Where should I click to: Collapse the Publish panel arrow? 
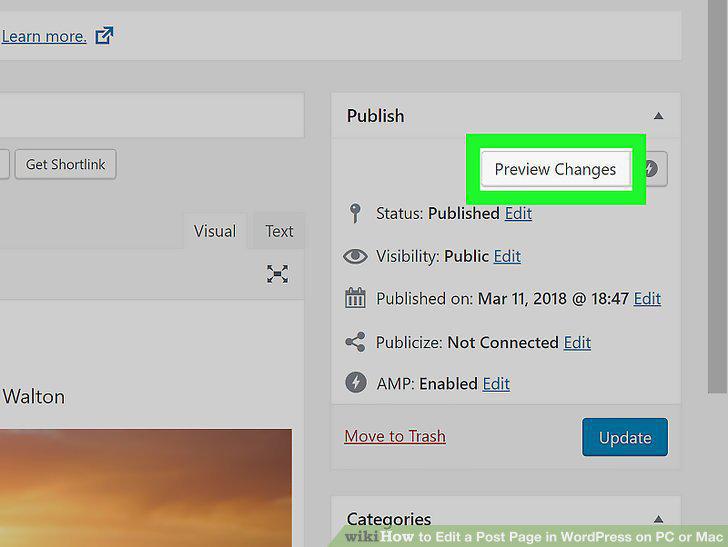point(658,116)
